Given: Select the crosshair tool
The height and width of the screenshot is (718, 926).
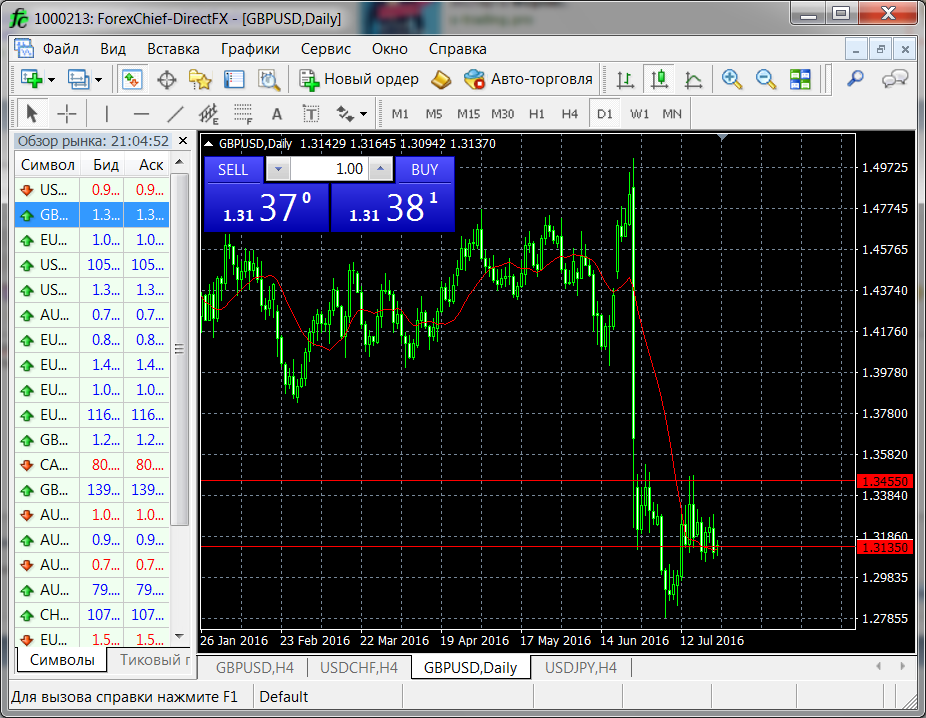Looking at the screenshot, I should point(66,113).
